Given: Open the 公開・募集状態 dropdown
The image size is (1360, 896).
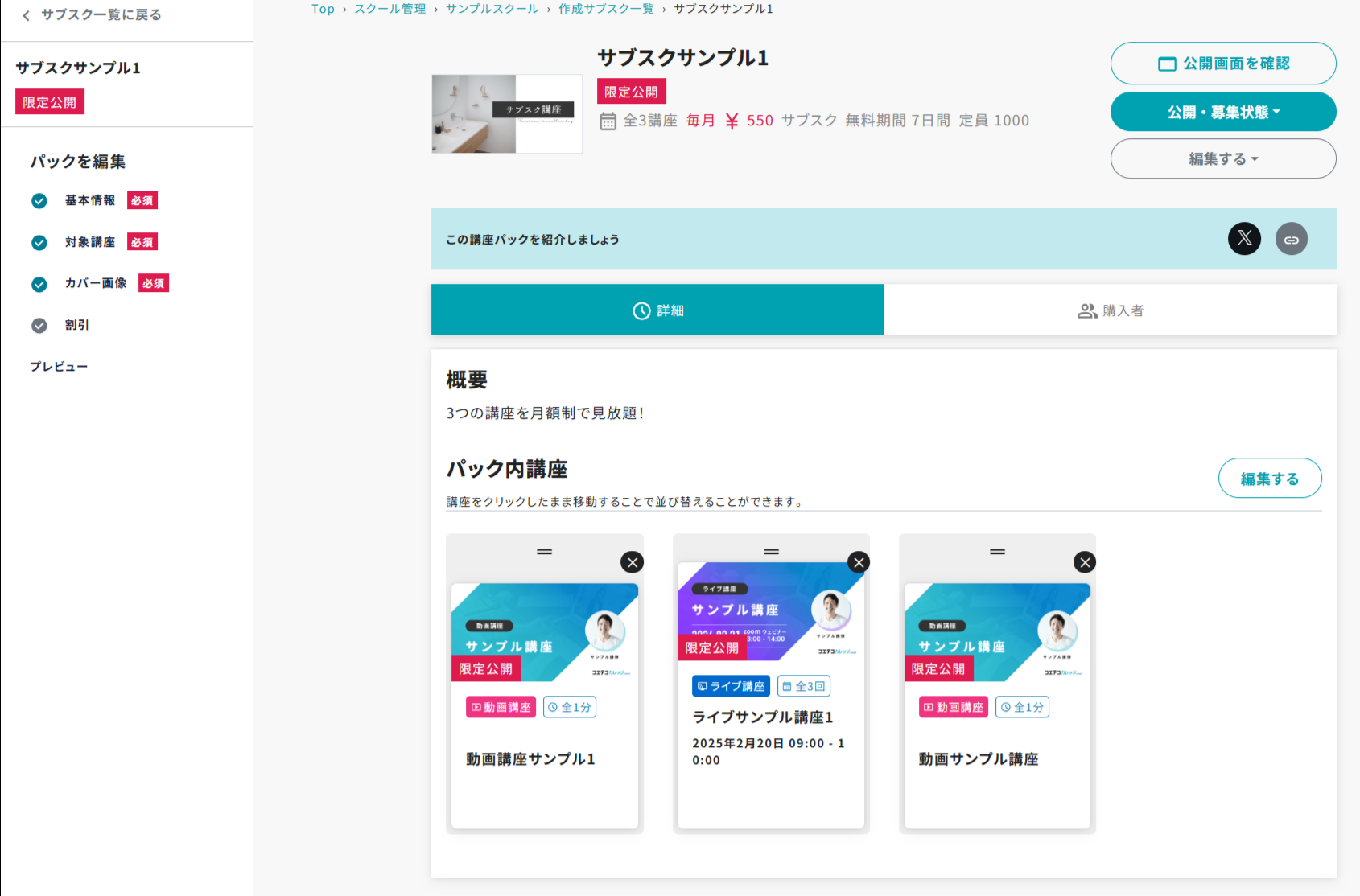Looking at the screenshot, I should point(1222,112).
